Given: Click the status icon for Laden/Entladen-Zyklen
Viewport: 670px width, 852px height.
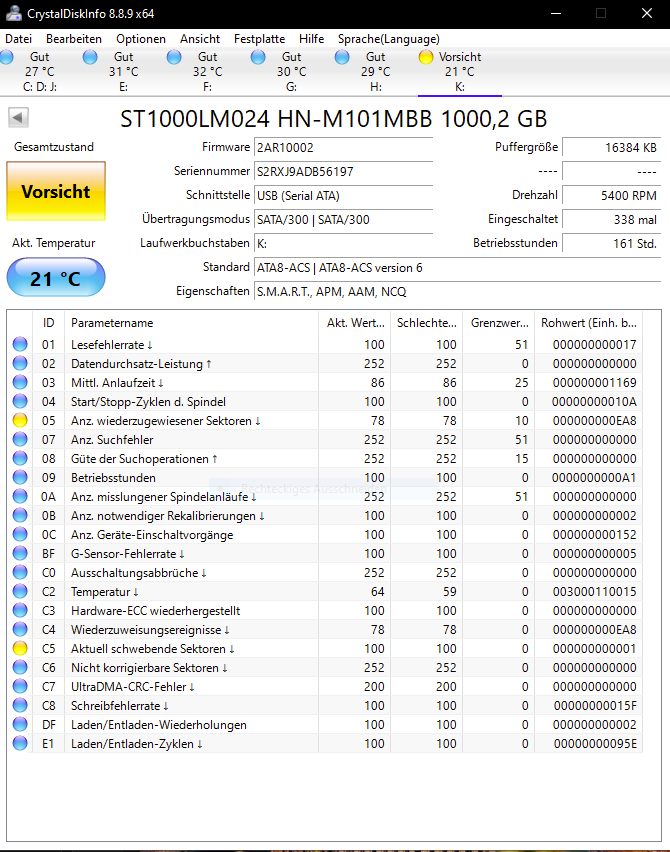Looking at the screenshot, I should pyautogui.click(x=20, y=743).
